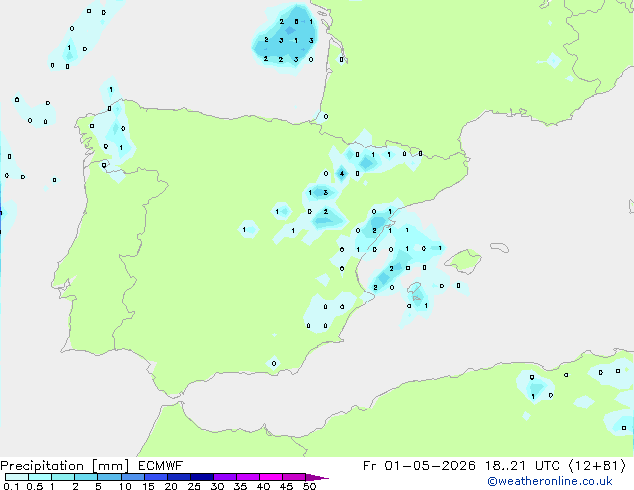
Task: Click the '18..21 UTC' time text
Action: (x=523, y=466)
